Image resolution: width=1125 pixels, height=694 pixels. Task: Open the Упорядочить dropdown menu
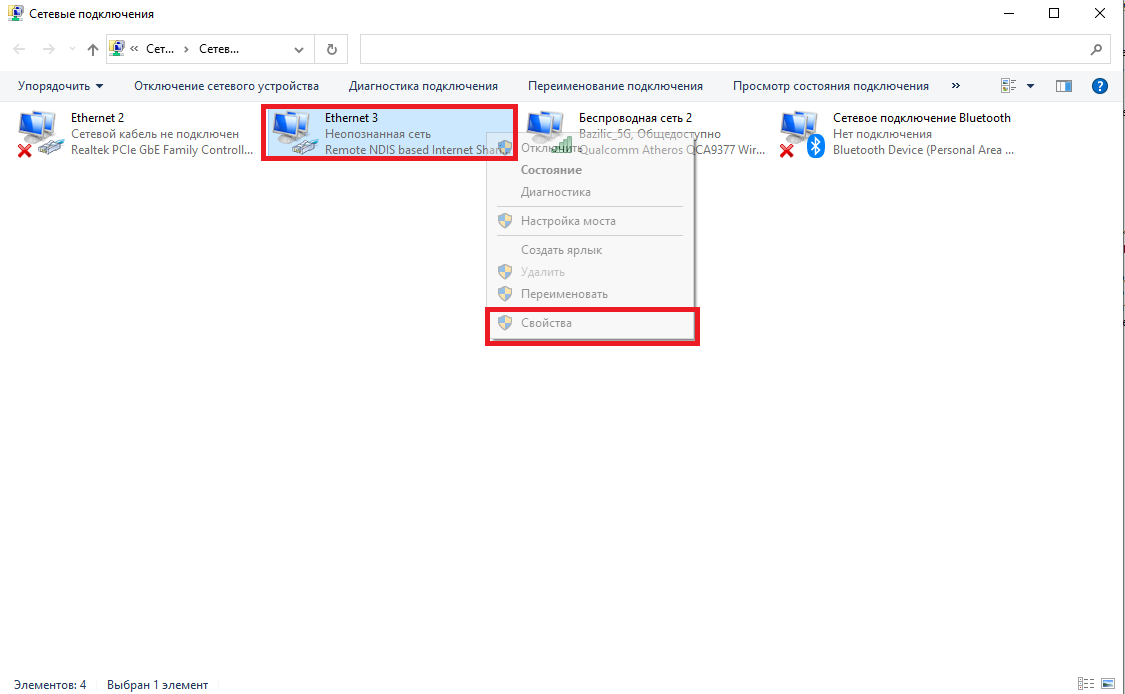(60, 86)
